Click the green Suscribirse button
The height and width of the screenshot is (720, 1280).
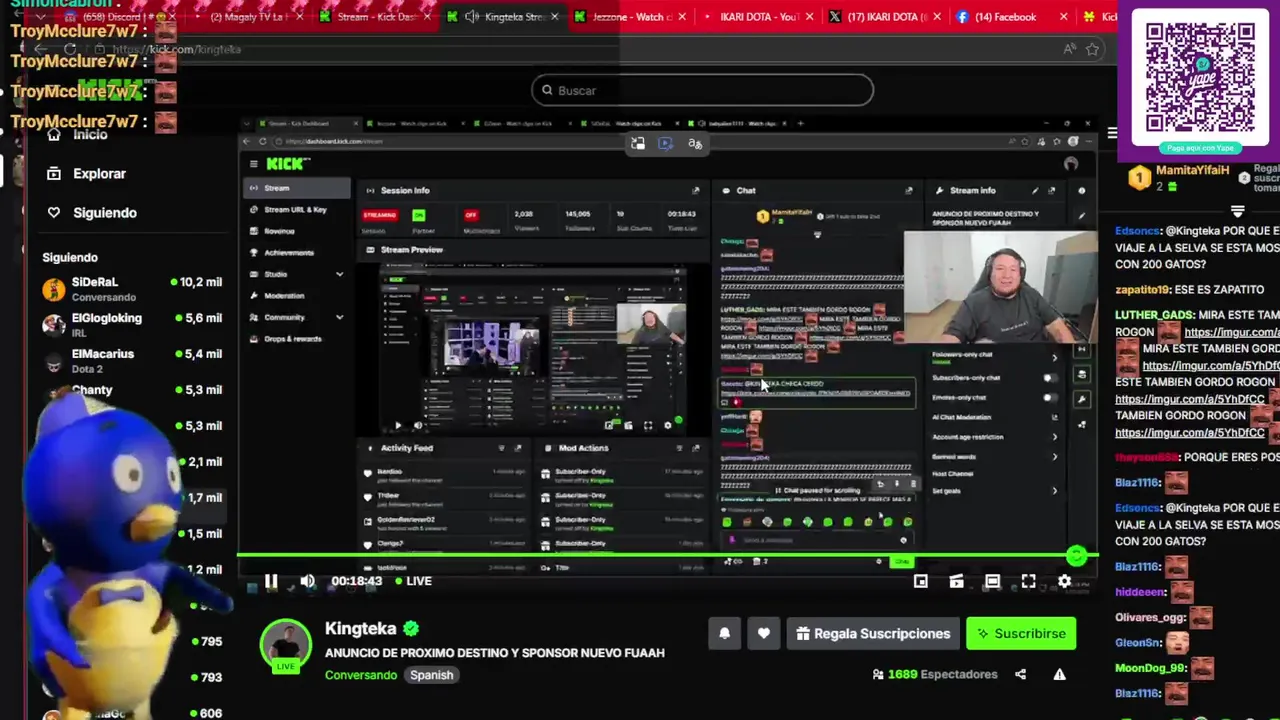pos(1021,633)
